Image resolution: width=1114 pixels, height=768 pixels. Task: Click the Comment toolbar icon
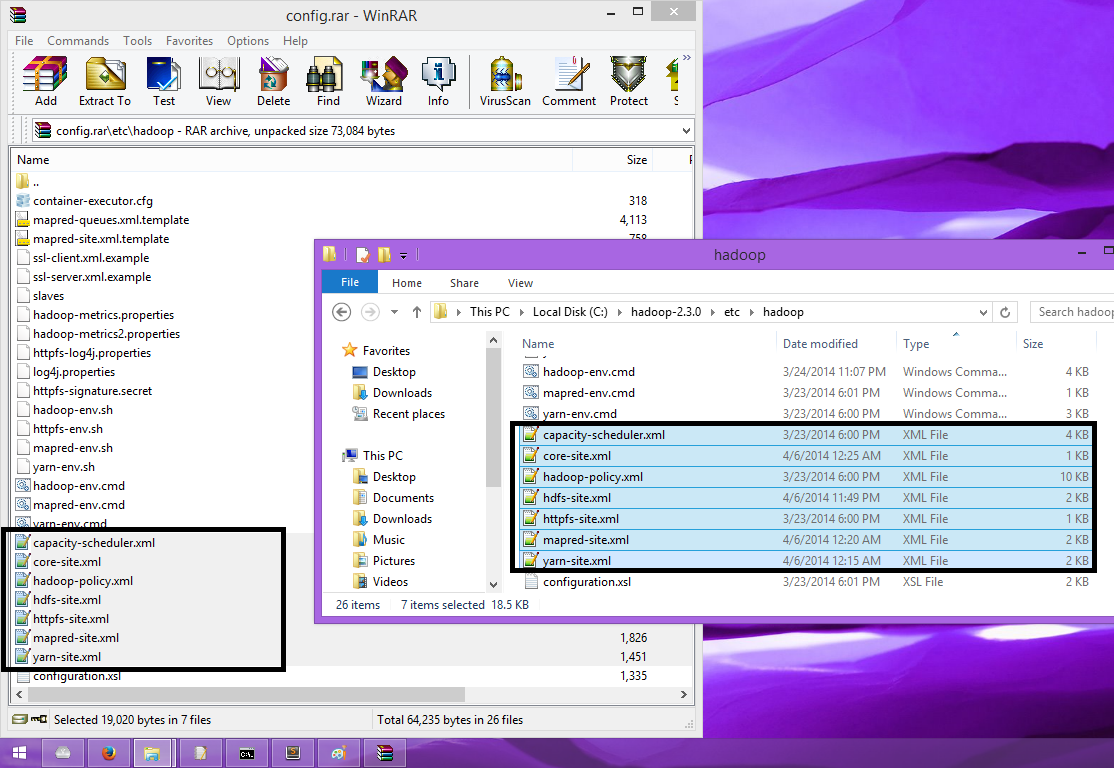(x=569, y=82)
